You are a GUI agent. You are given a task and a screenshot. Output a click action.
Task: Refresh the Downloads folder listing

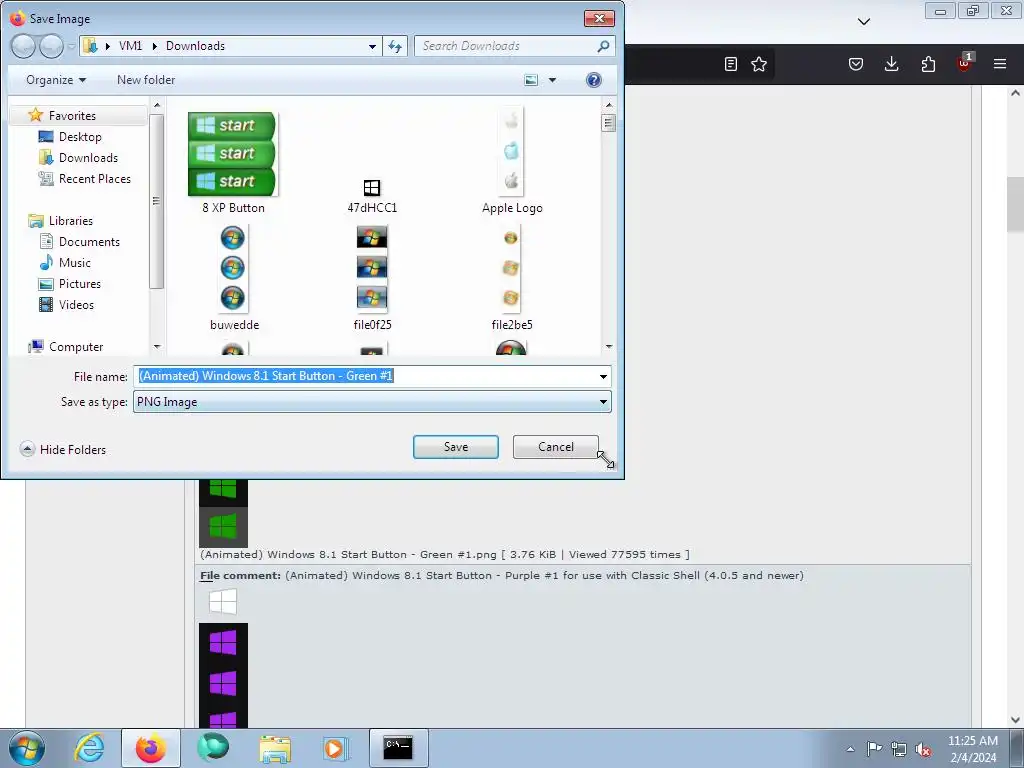point(395,46)
